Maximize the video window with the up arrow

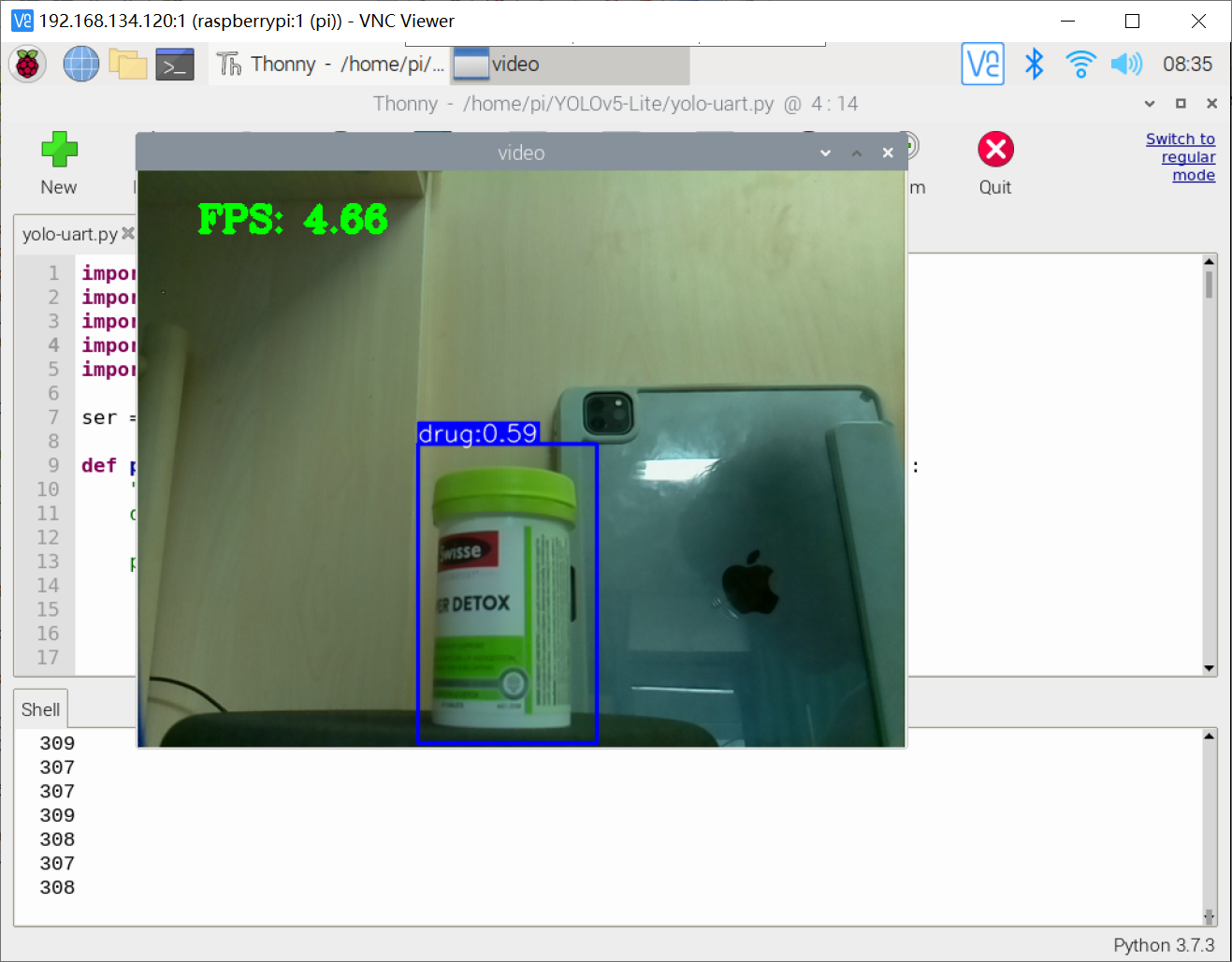point(857,153)
